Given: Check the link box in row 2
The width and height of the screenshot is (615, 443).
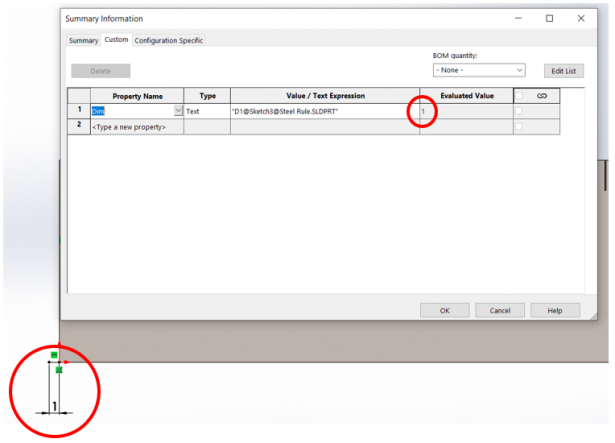Looking at the screenshot, I should pyautogui.click(x=519, y=126).
